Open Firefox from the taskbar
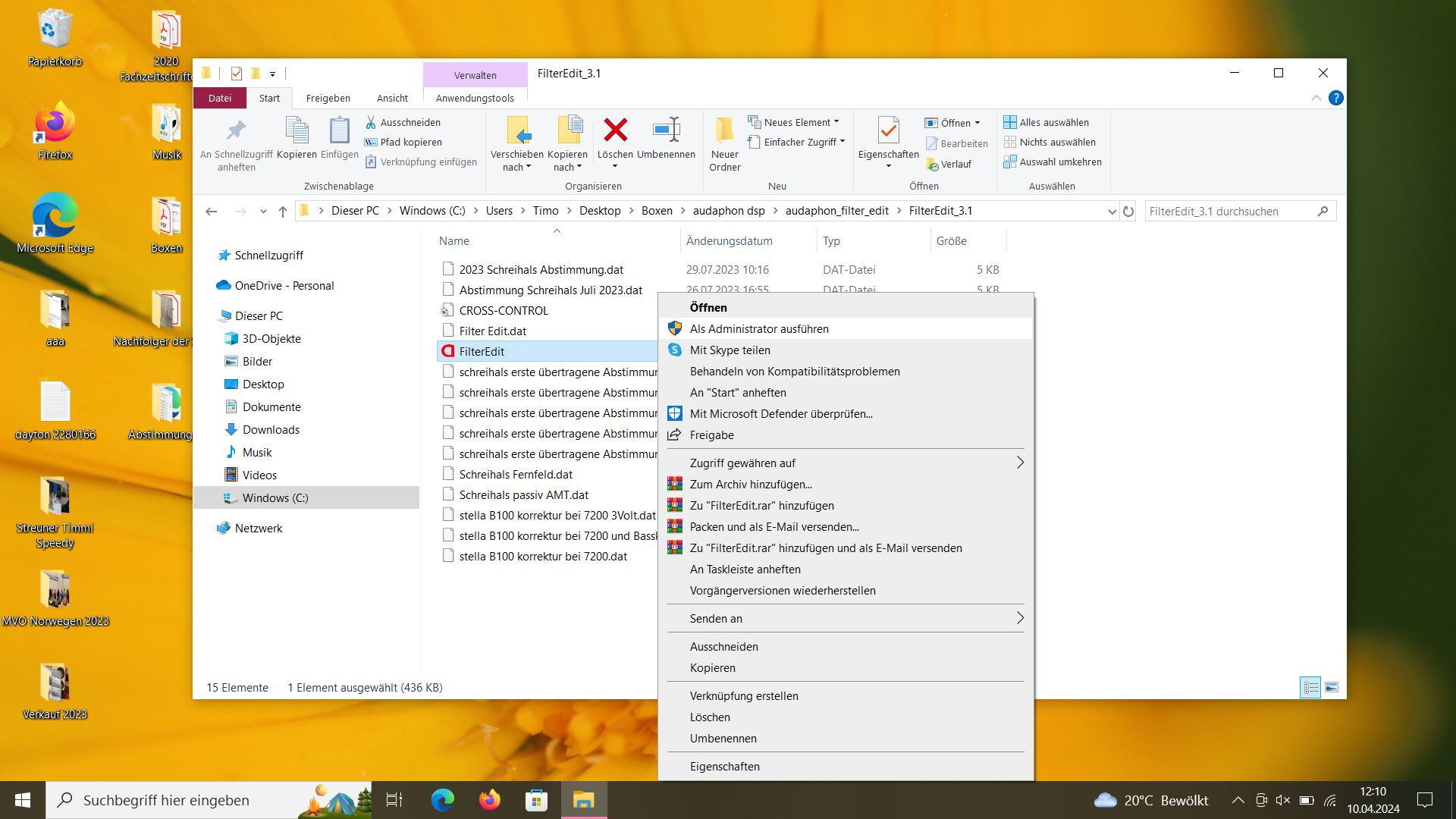1456x819 pixels. coord(490,800)
